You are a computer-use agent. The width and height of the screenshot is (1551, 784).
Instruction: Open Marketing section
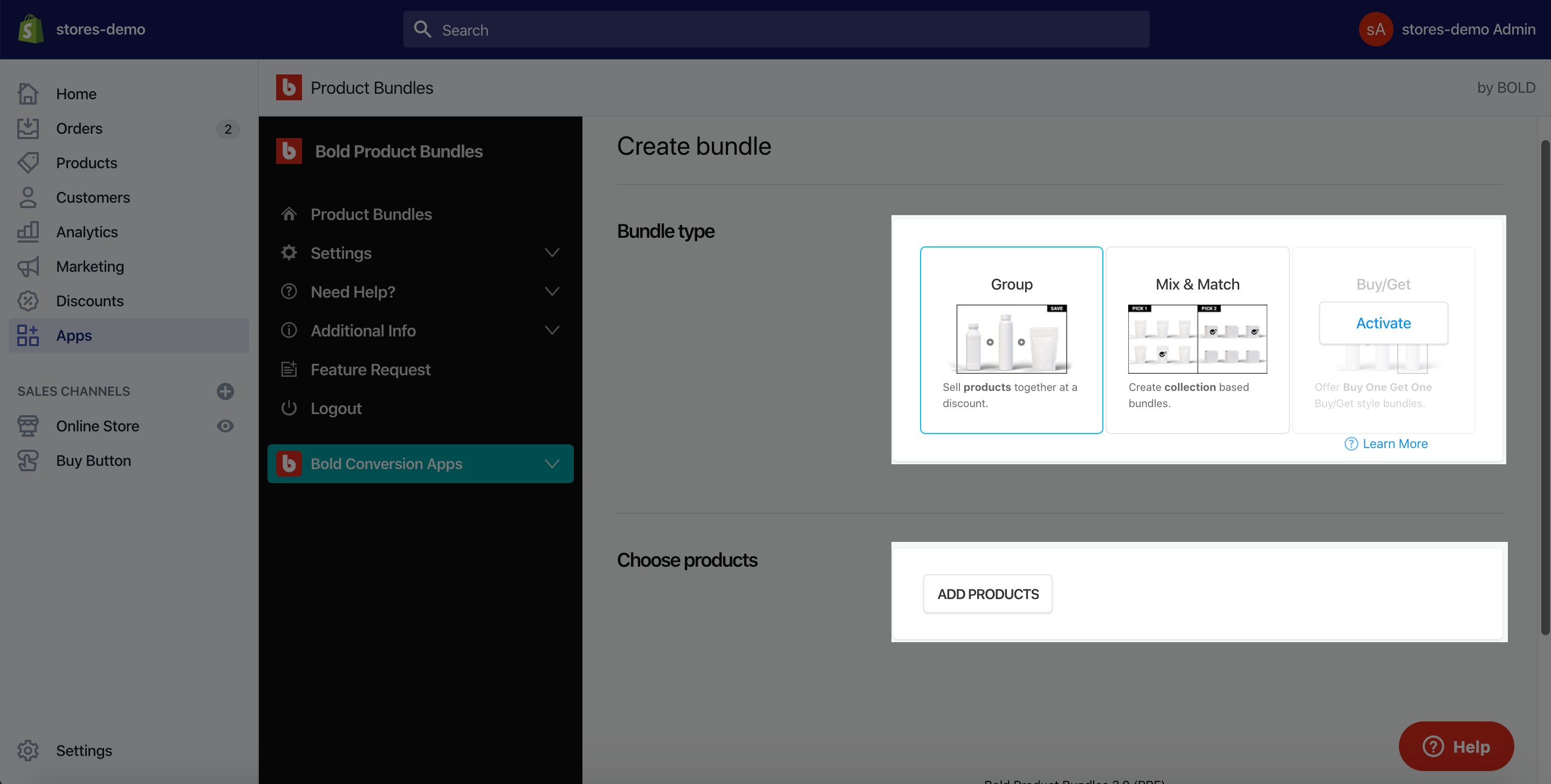pos(129,266)
